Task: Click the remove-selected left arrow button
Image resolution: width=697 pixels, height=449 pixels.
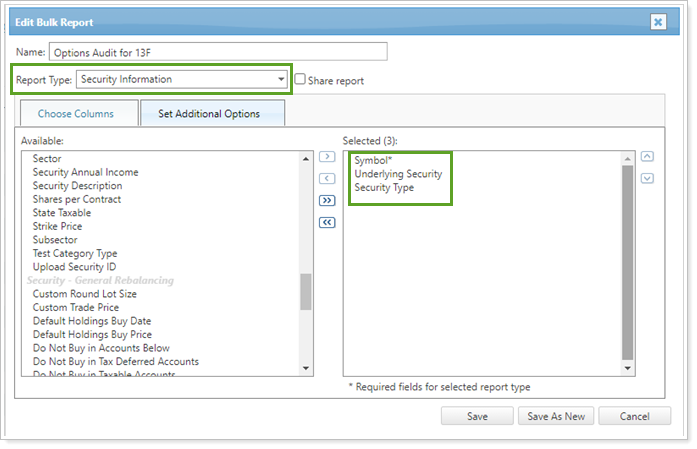Action: click(x=327, y=178)
